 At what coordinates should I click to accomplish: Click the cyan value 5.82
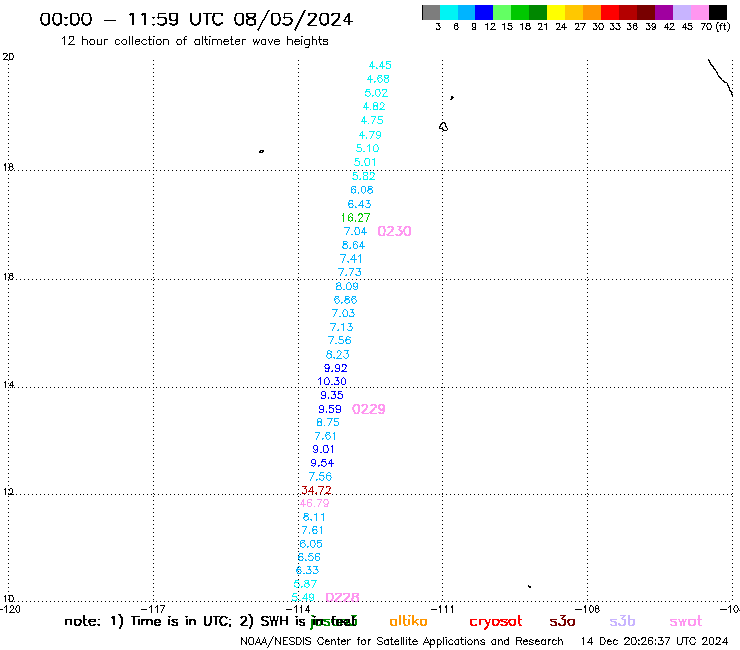click(363, 176)
